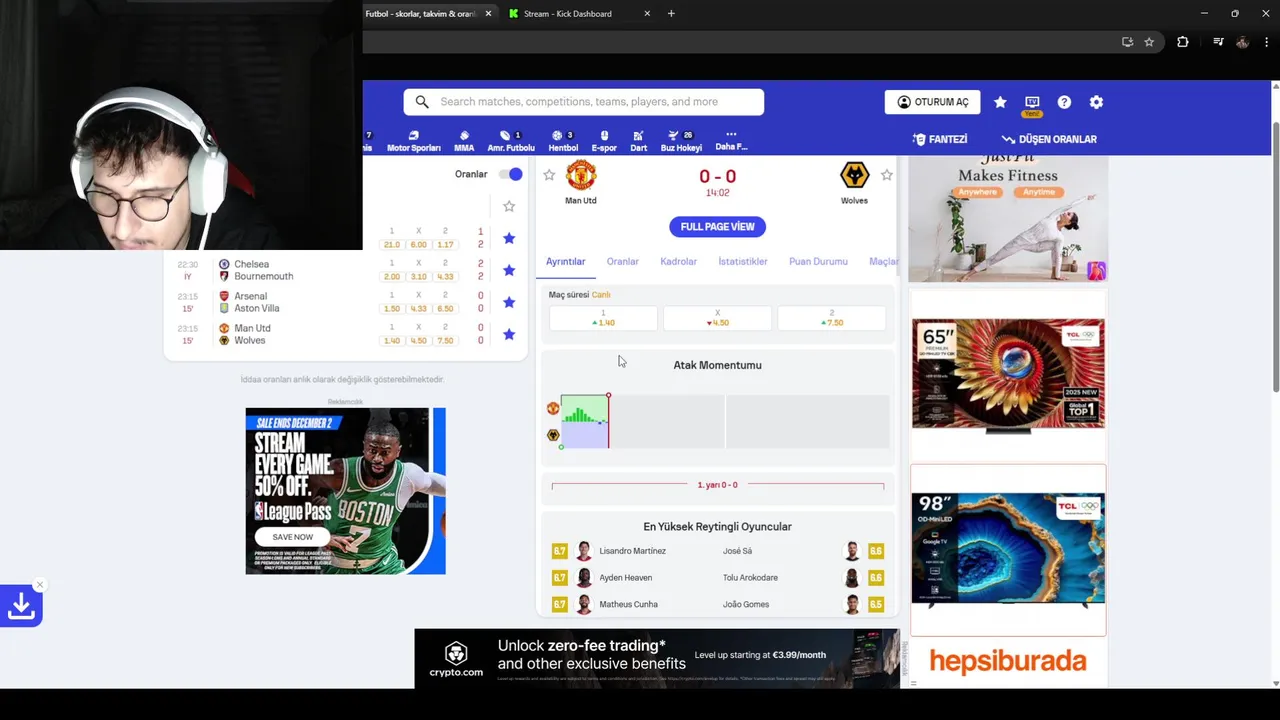Click Wolves attack momentum team icon
The height and width of the screenshot is (720, 1280).
(x=553, y=435)
